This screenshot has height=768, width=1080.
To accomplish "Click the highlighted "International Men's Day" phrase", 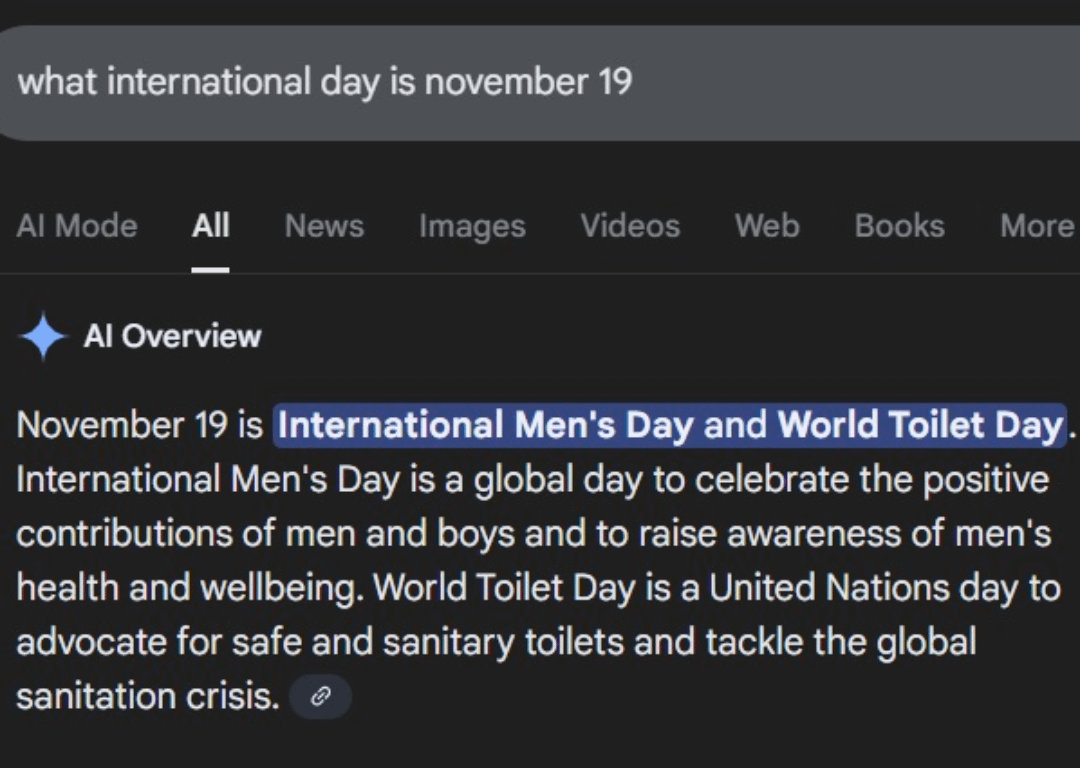I will pos(486,425).
